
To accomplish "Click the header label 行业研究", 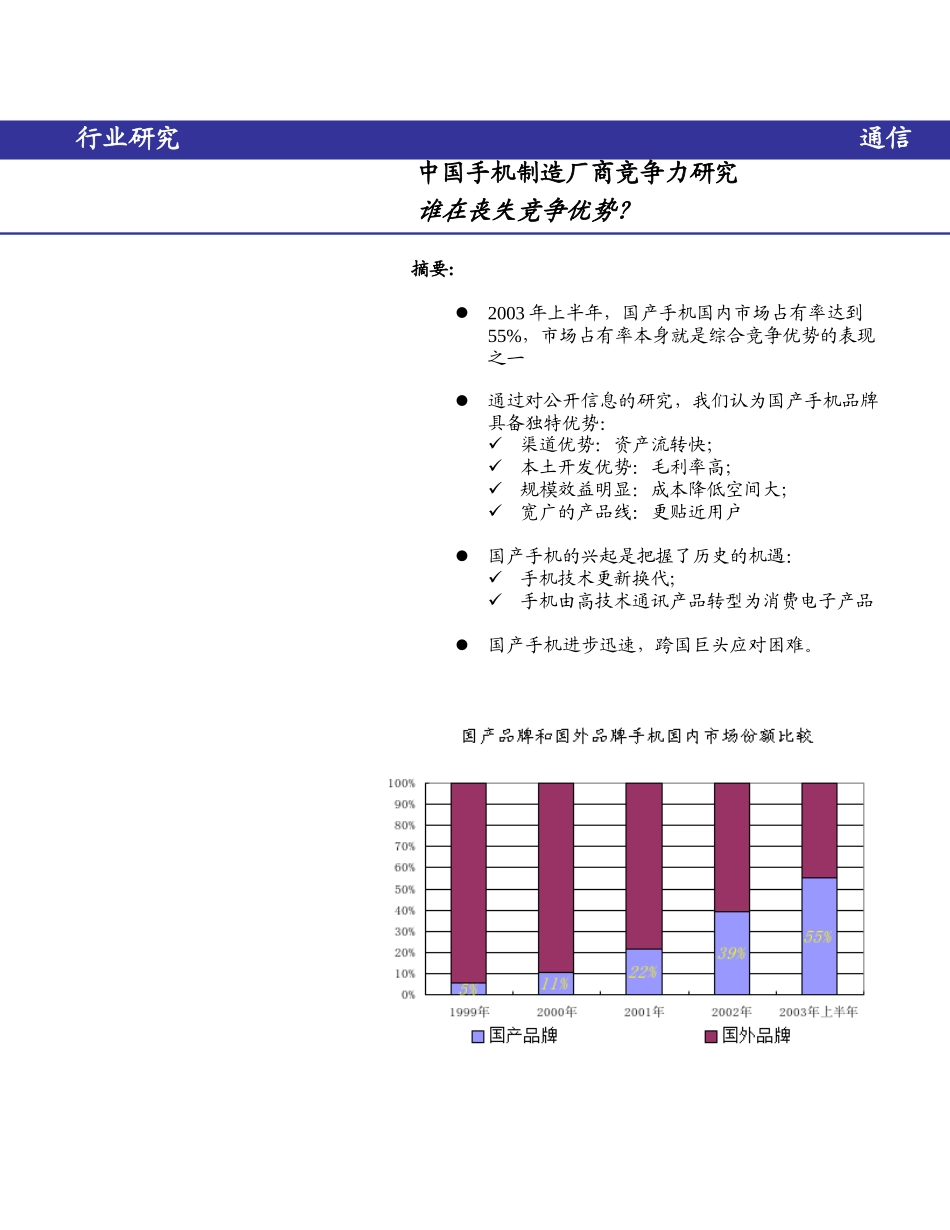I will (x=128, y=139).
